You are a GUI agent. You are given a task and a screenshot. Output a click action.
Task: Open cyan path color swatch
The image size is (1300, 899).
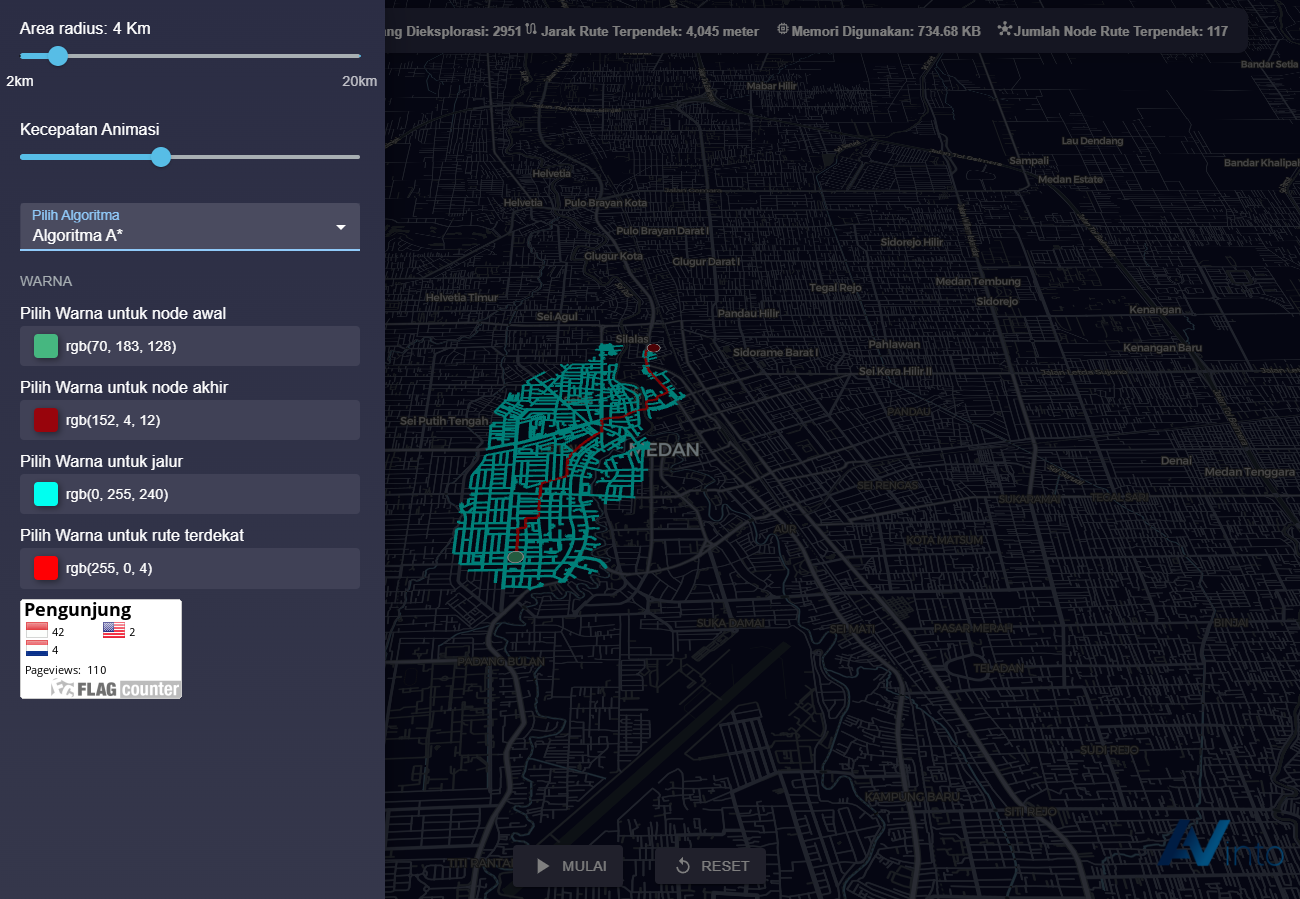(46, 494)
